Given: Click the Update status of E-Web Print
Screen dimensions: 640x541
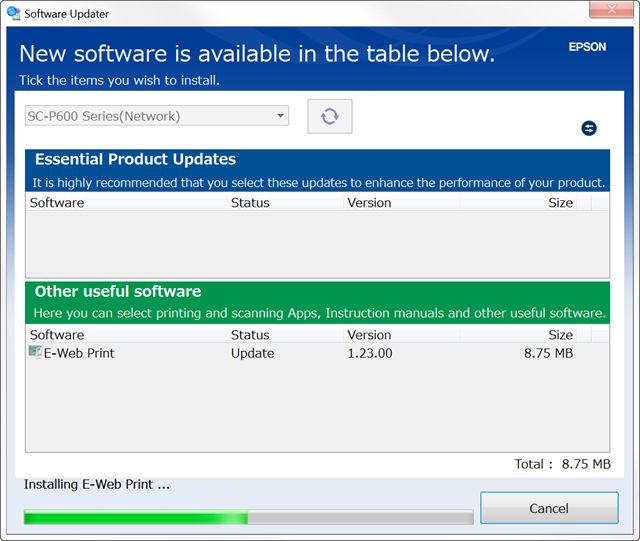Looking at the screenshot, I should [253, 353].
